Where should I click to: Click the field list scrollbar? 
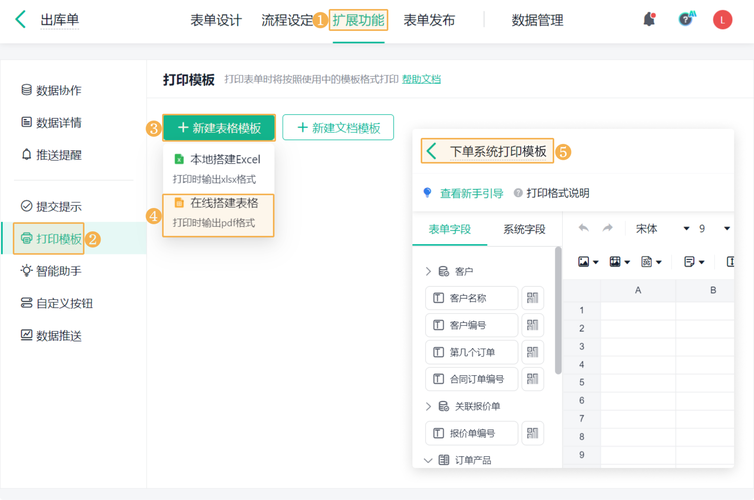(x=558, y=311)
